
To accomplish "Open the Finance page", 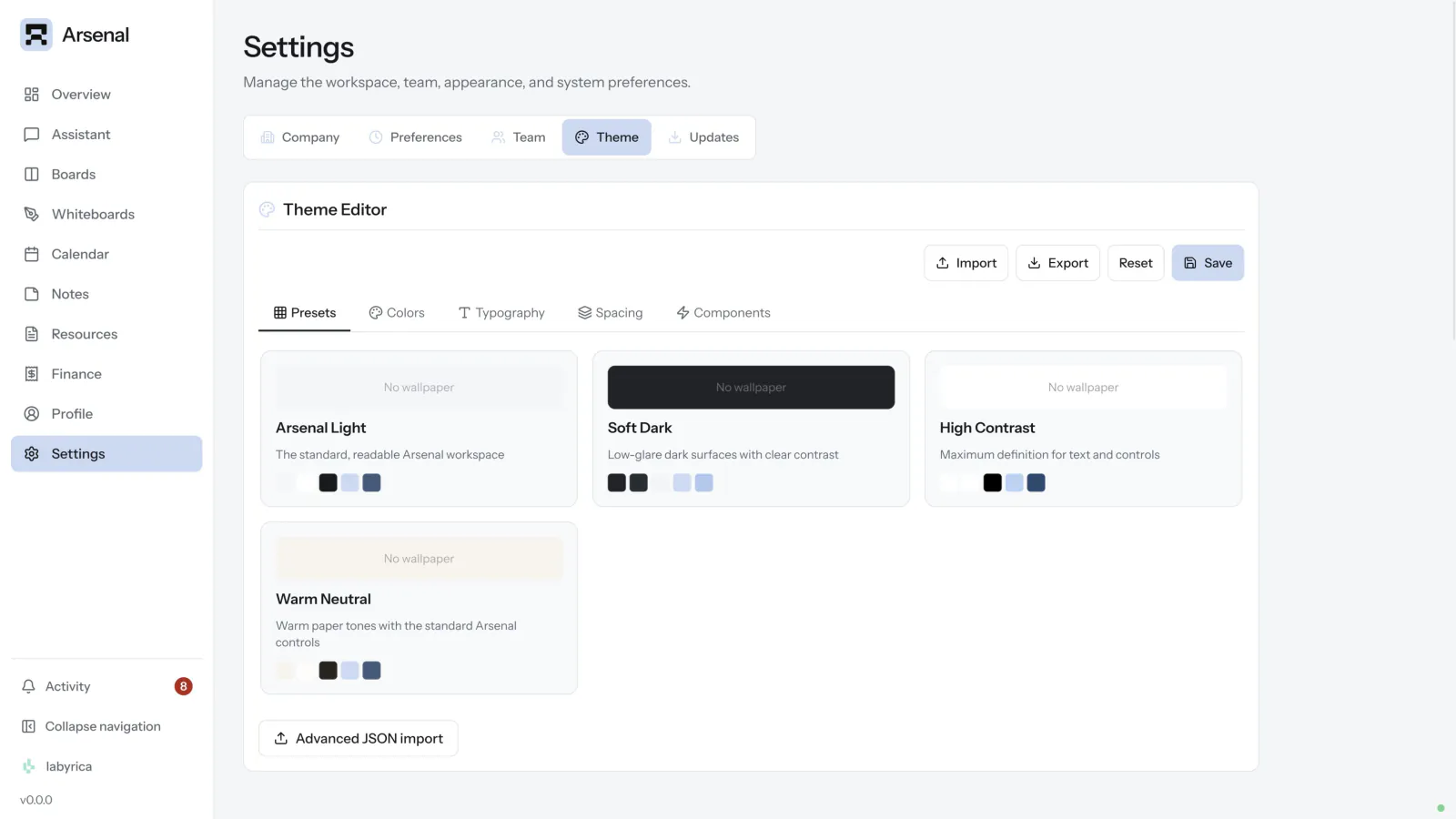I will point(106,374).
